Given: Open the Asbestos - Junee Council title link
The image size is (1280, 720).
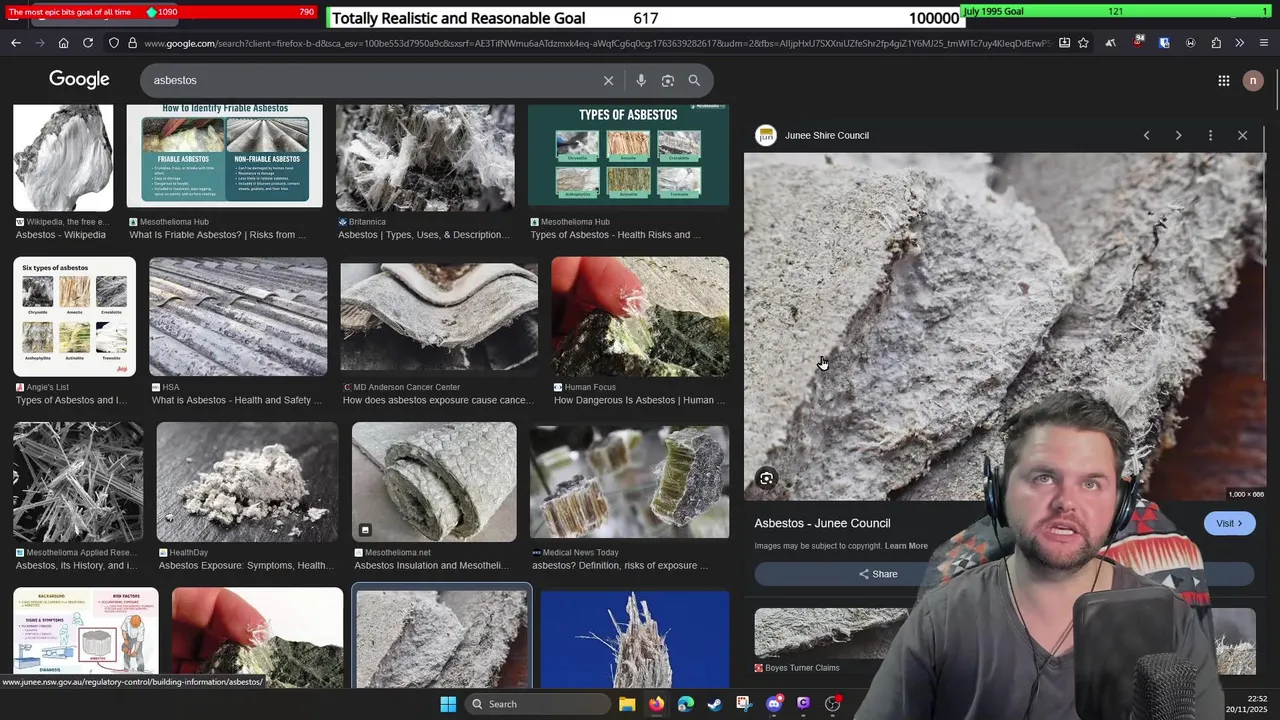Looking at the screenshot, I should click(822, 523).
